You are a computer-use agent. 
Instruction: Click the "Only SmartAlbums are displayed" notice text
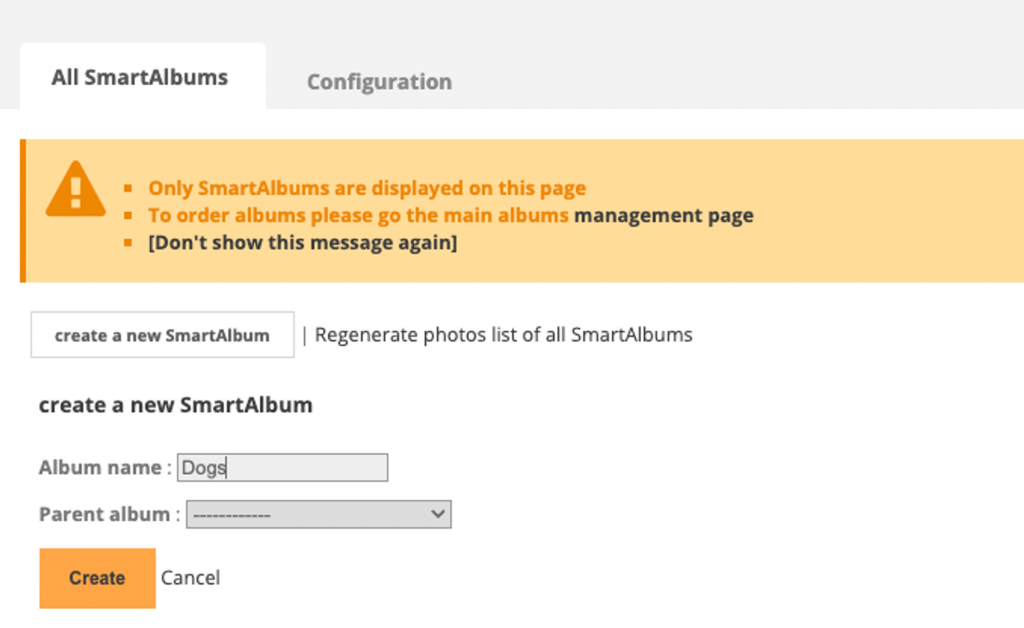tap(367, 188)
